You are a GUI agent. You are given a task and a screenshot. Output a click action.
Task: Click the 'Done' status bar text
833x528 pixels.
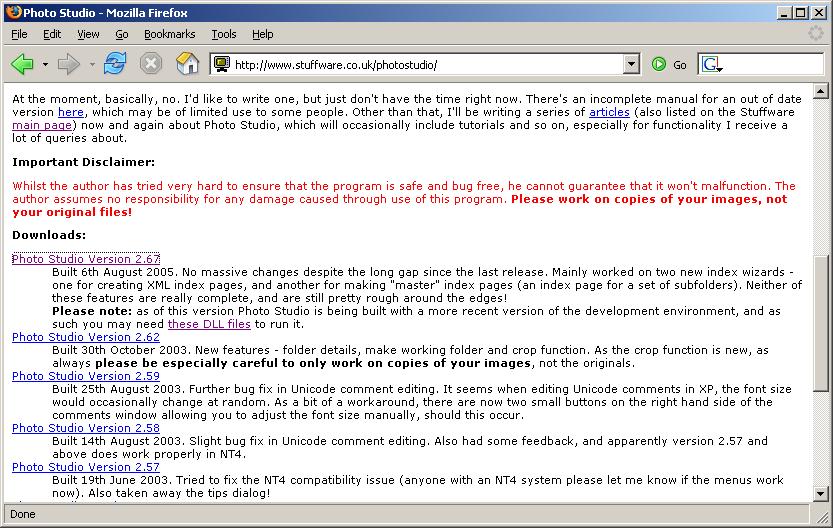pyautogui.click(x=23, y=514)
